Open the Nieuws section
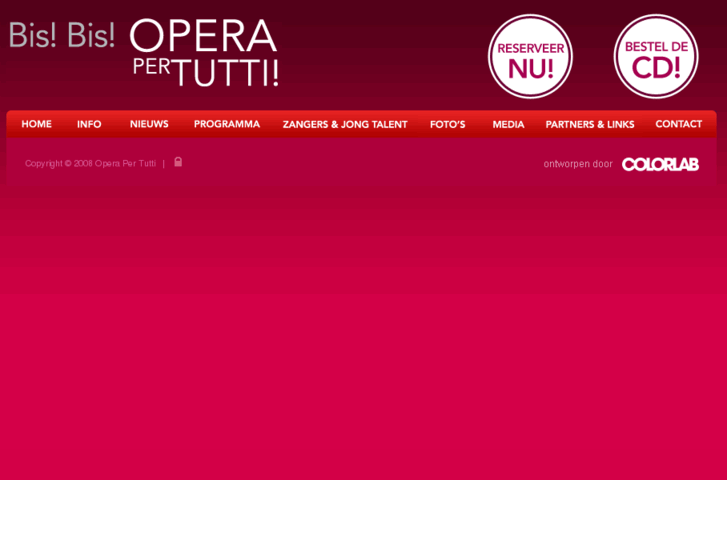The height and width of the screenshot is (545, 727). point(149,124)
